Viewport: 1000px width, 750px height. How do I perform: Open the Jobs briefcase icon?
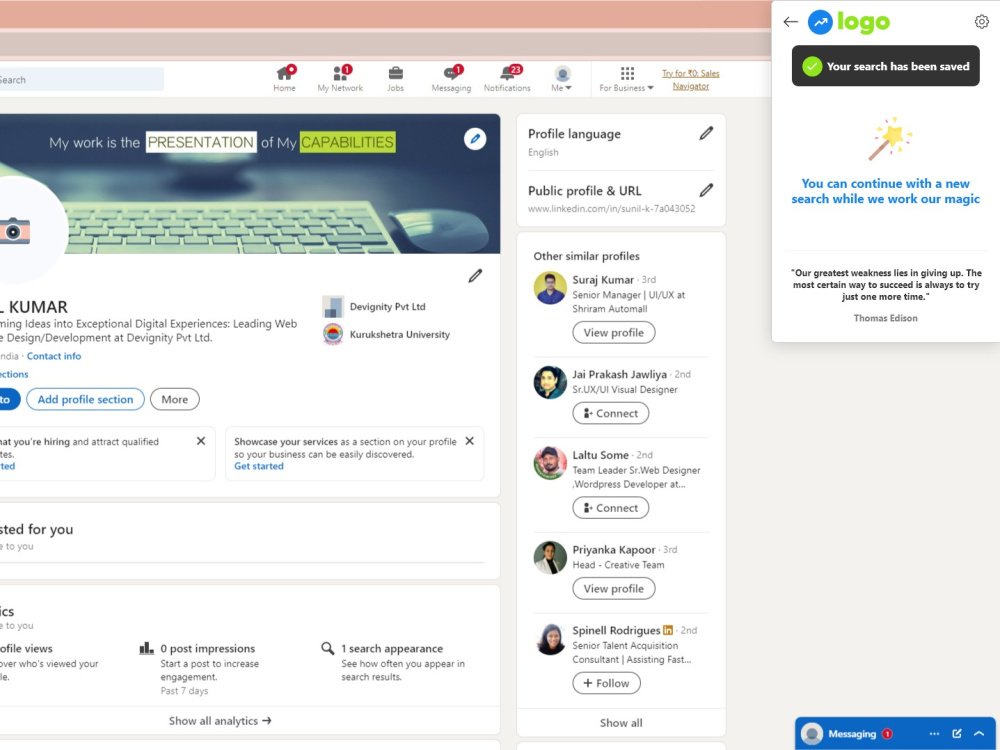click(395, 78)
